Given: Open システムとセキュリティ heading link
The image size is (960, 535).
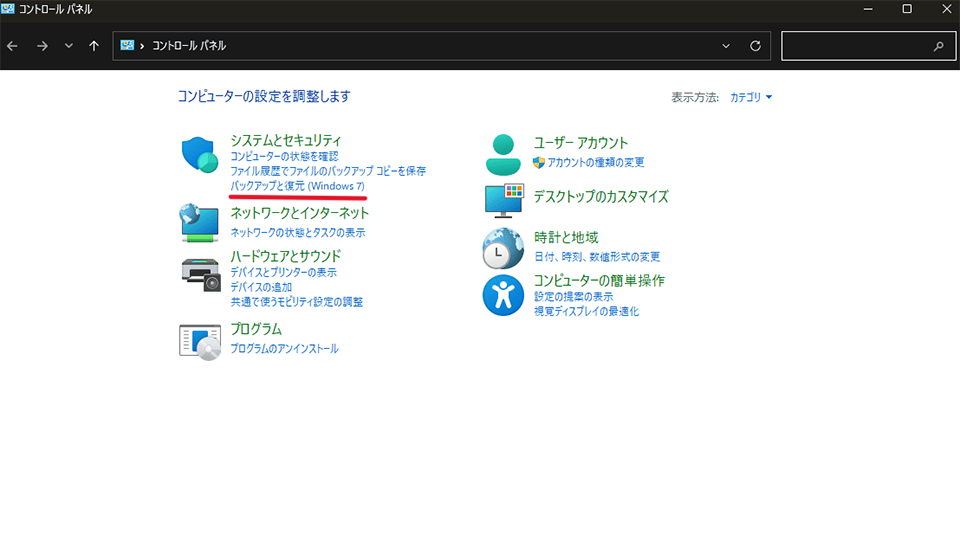Looking at the screenshot, I should point(285,140).
